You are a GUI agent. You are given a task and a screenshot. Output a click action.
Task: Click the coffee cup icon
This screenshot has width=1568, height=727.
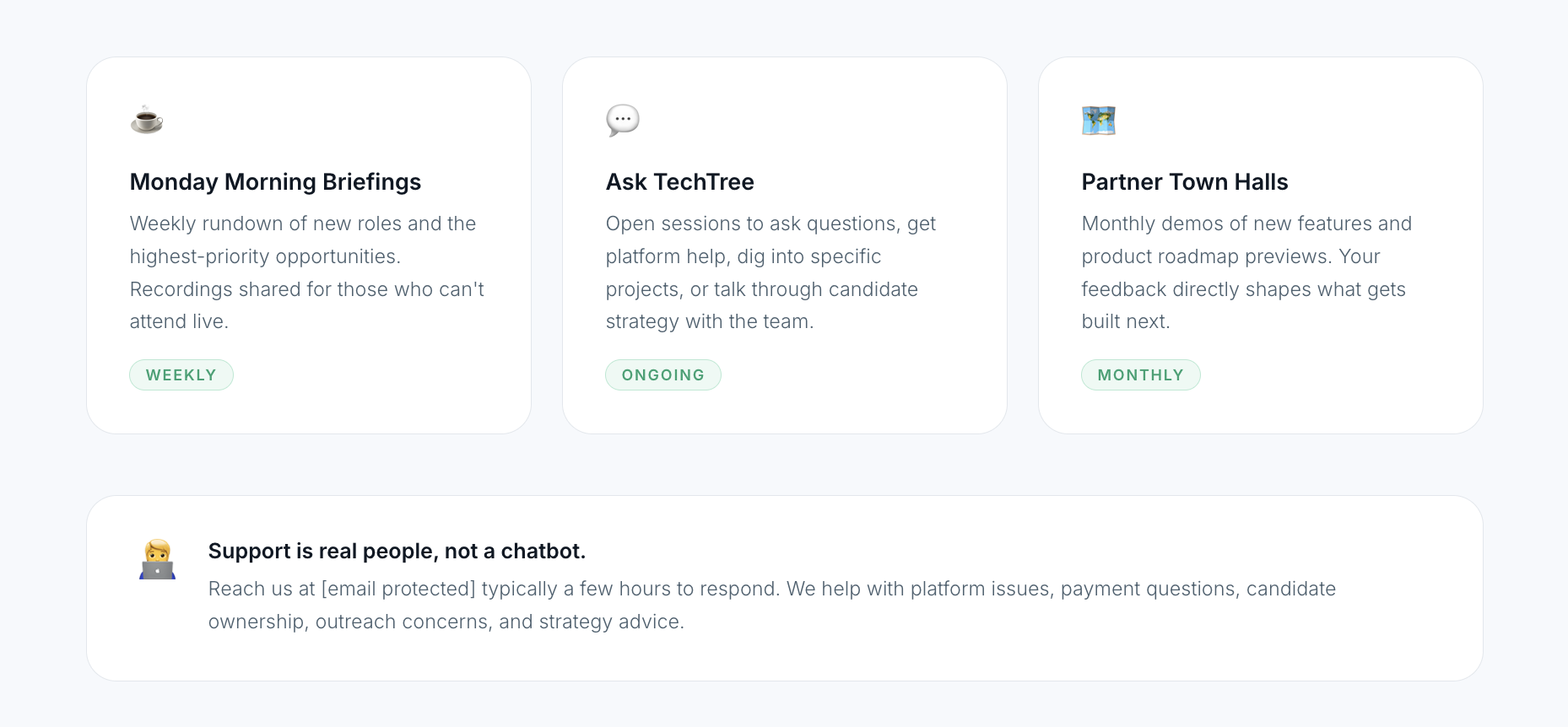coord(147,120)
